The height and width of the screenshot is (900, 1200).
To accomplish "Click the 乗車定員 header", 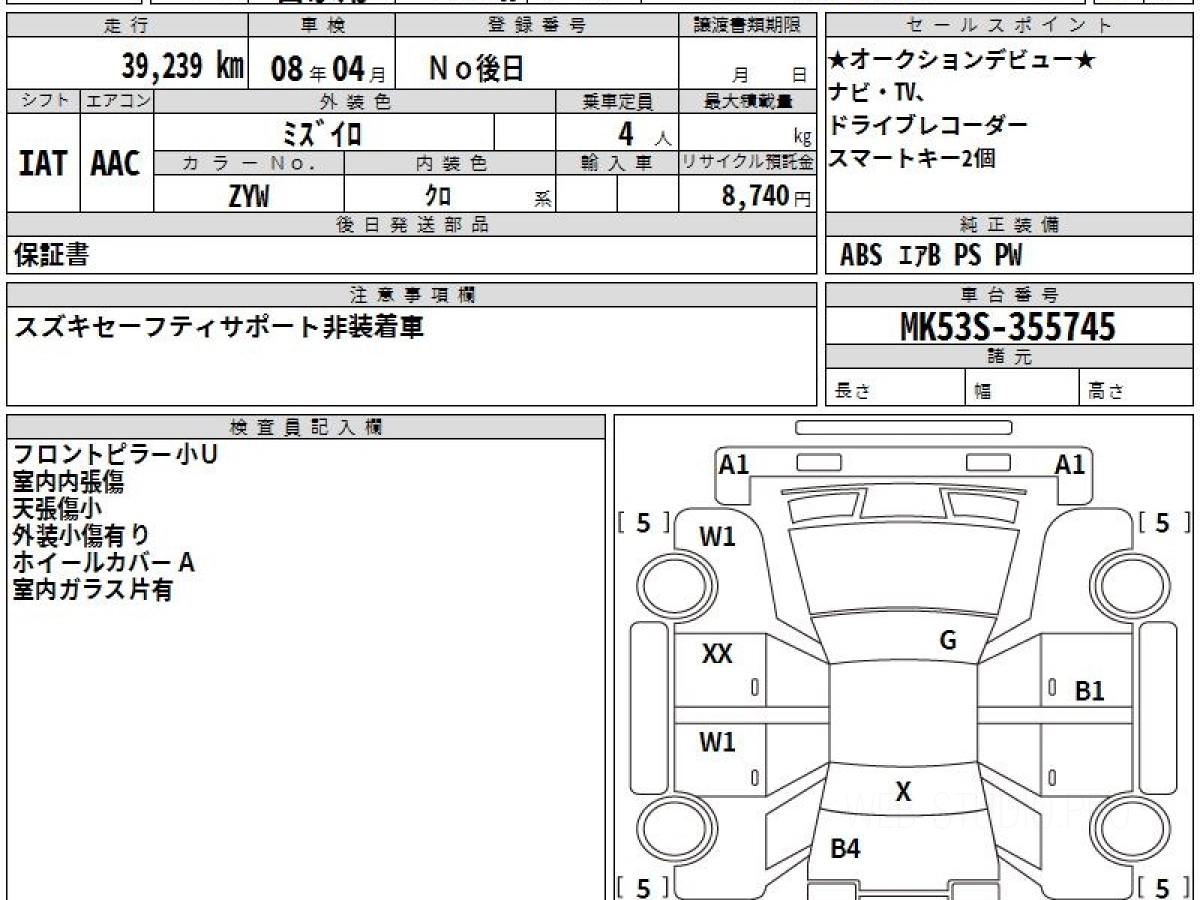I will point(617,101).
